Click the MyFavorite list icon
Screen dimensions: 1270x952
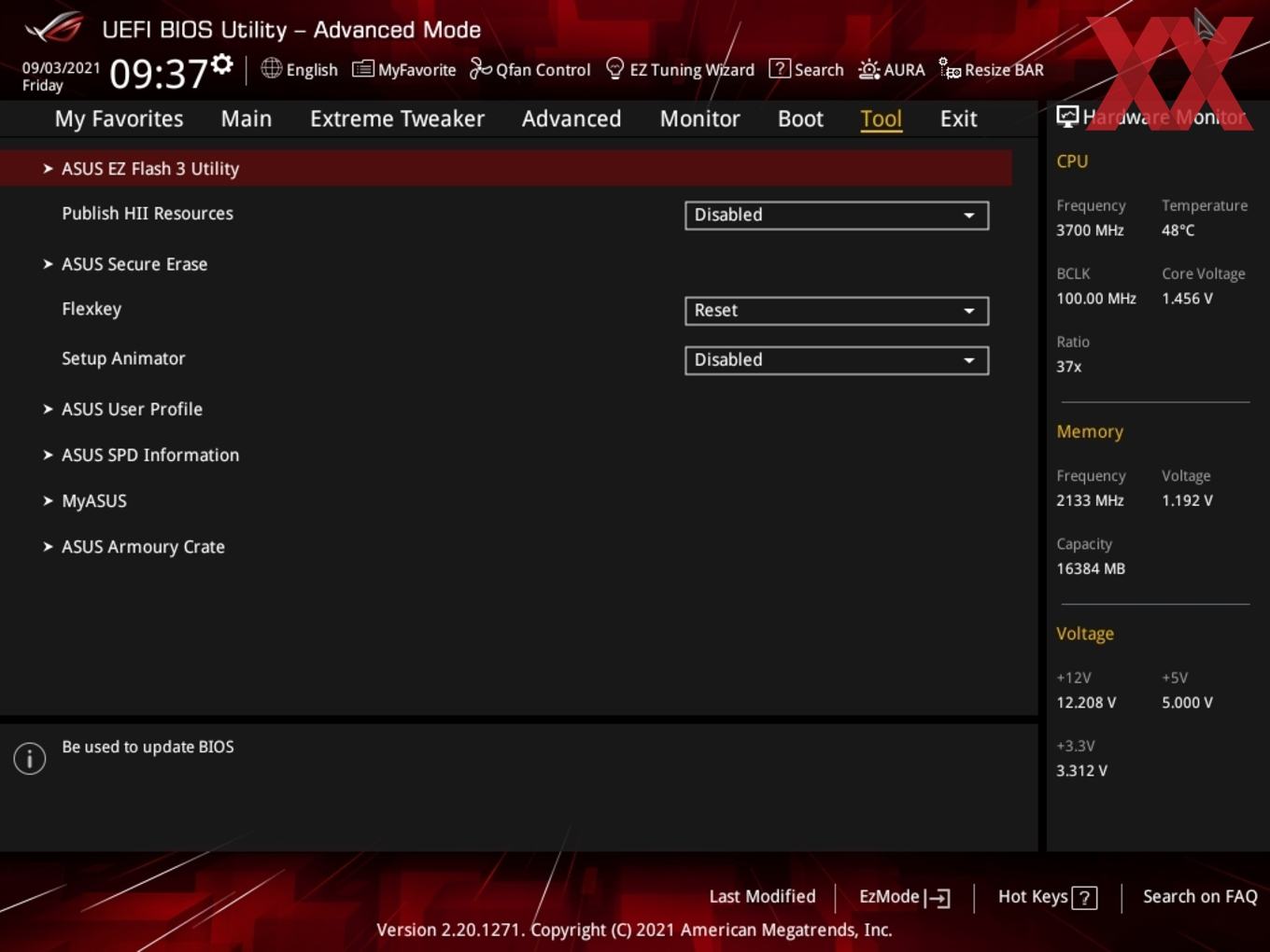point(363,69)
